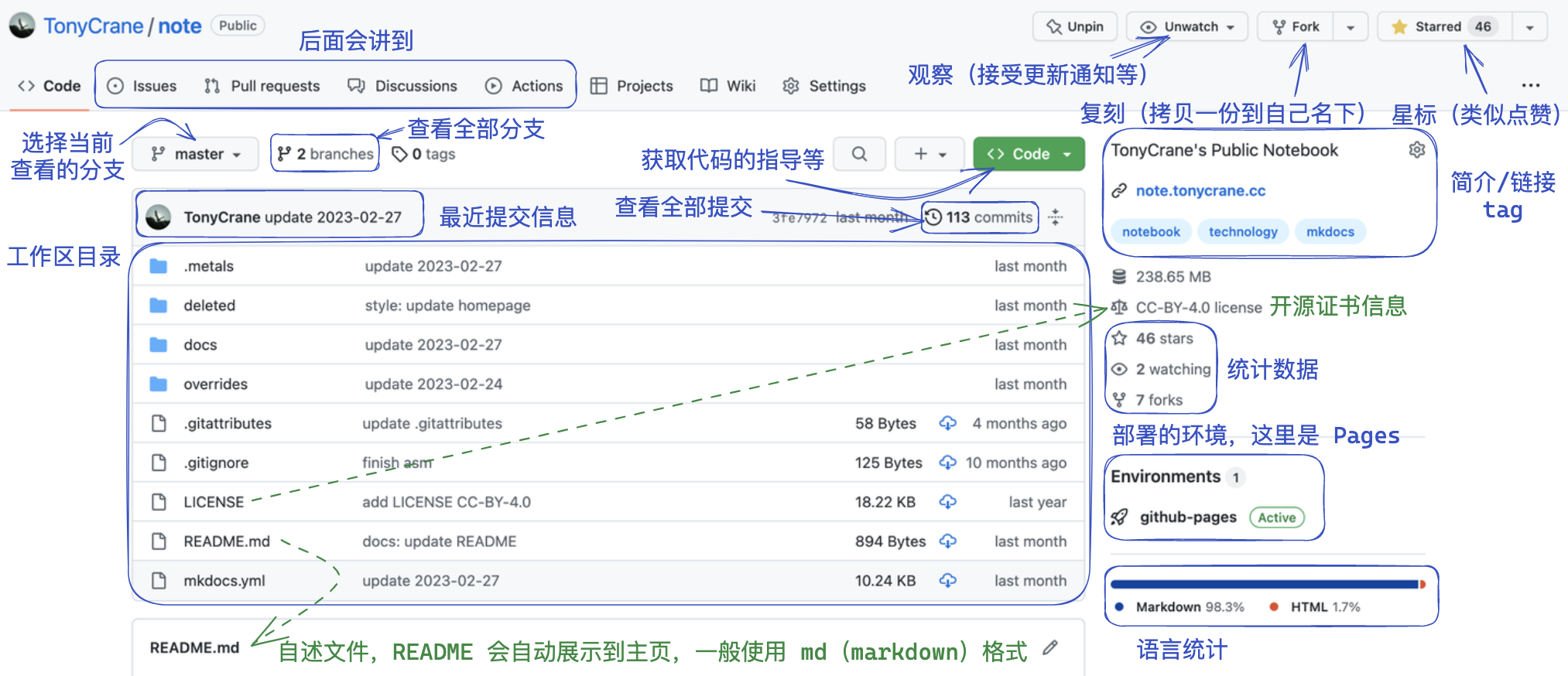1568x676 pixels.
Task: Click cloud download icon for .gitignore
Action: (947, 463)
